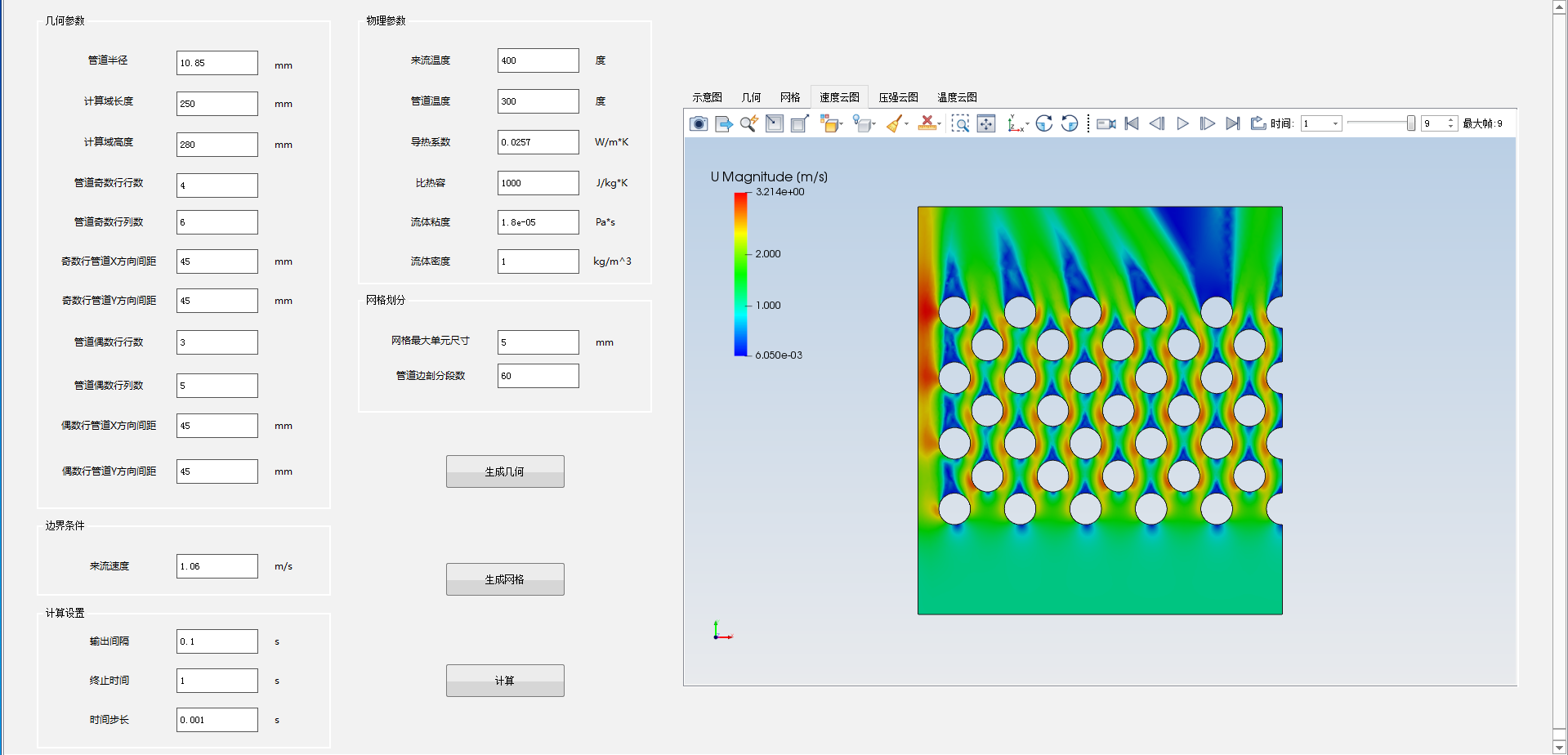Click the 终止时间 input field
This screenshot has width=1568, height=755.
coord(217,681)
